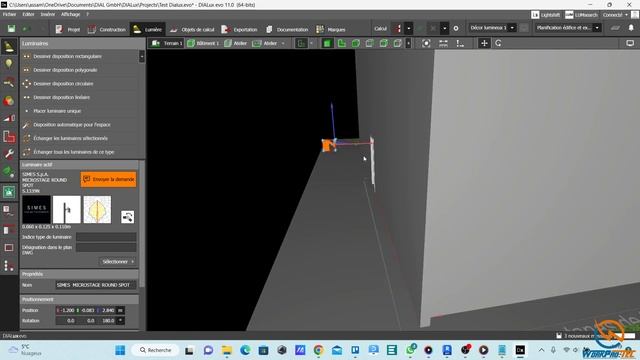Screen dimensions: 640x360
Task: Select the emergency lighting tool in sidebar
Action: point(9,192)
